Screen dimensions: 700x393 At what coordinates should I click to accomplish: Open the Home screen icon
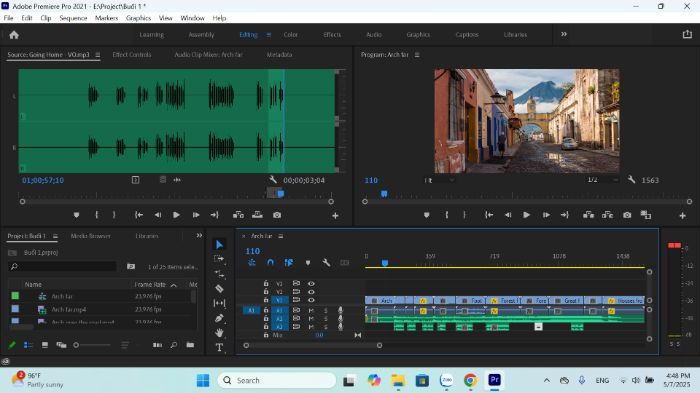point(14,35)
